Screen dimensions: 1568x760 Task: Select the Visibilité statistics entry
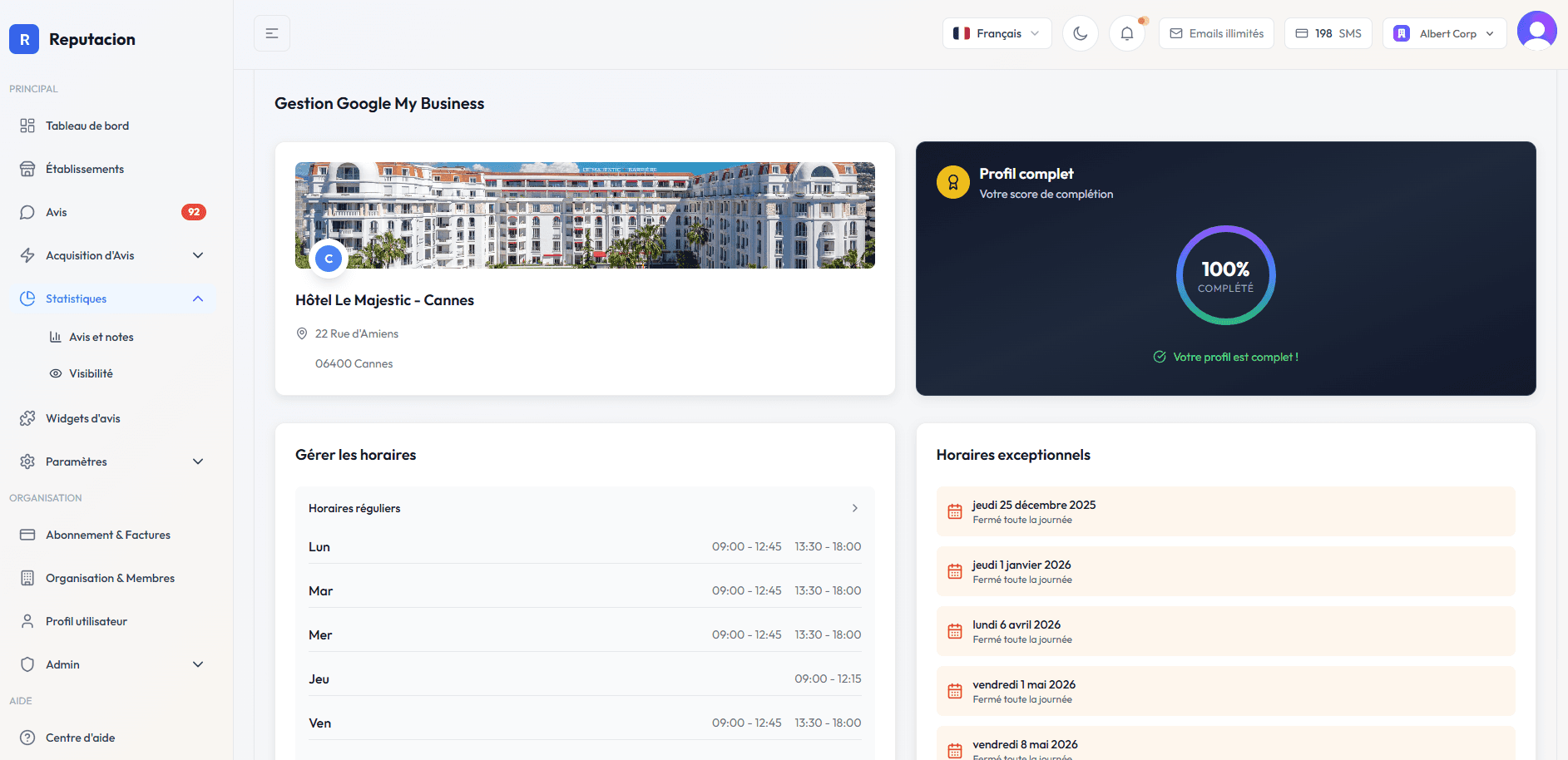(x=92, y=373)
